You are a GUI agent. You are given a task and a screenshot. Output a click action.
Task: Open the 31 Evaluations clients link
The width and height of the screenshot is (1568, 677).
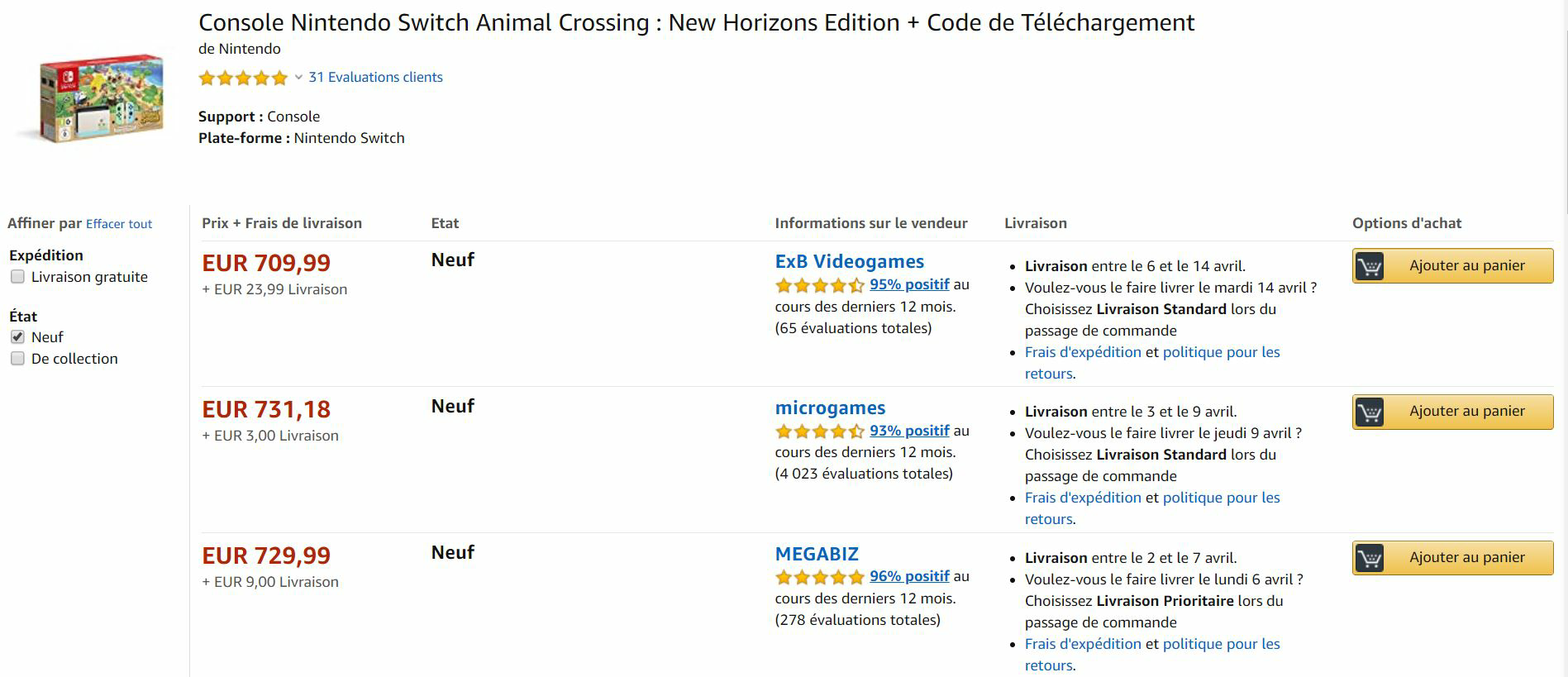(x=375, y=78)
